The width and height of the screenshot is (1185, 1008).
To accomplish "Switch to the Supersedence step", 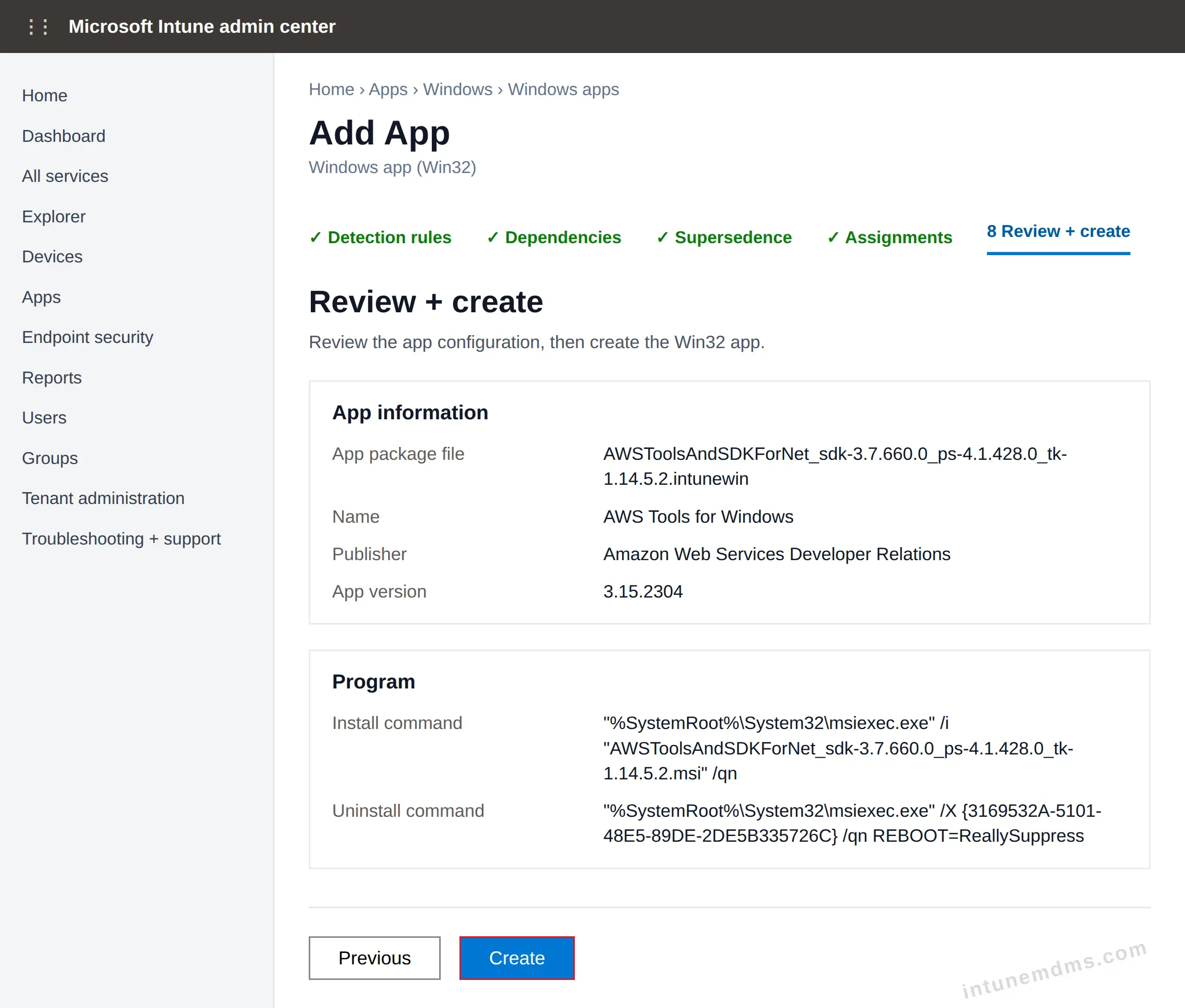I will 723,237.
